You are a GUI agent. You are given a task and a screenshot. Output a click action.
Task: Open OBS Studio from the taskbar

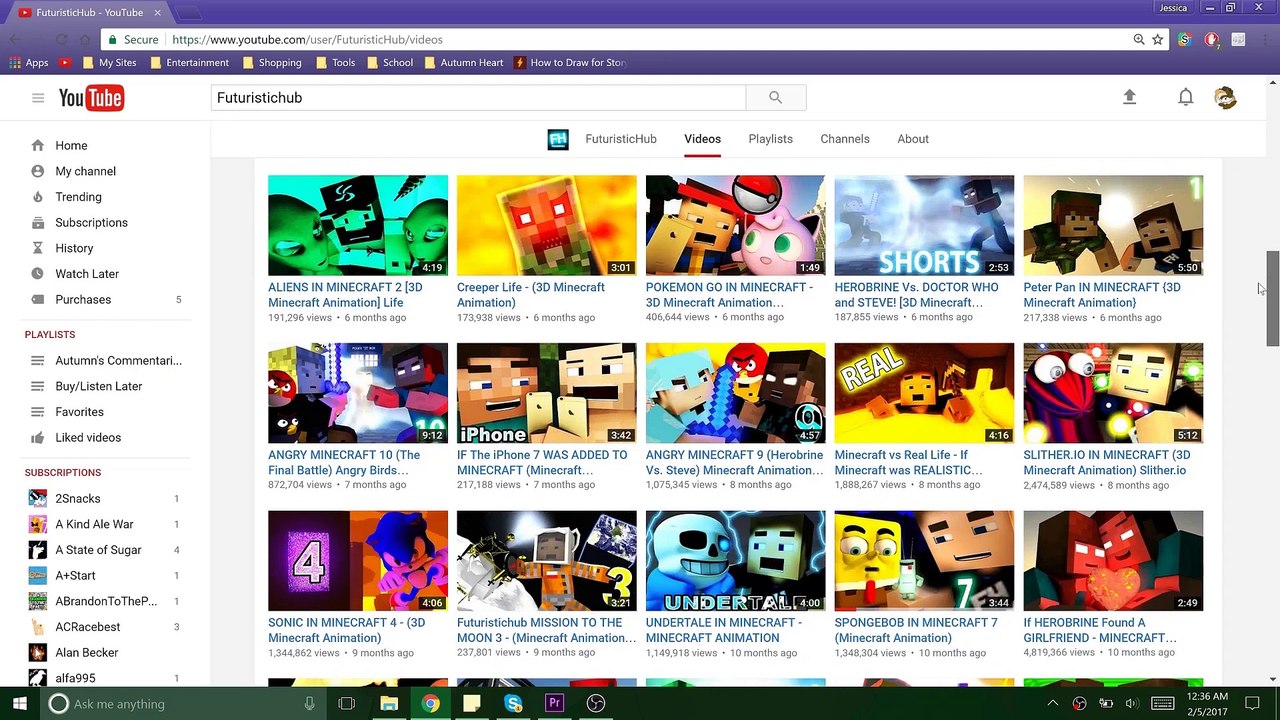(596, 704)
